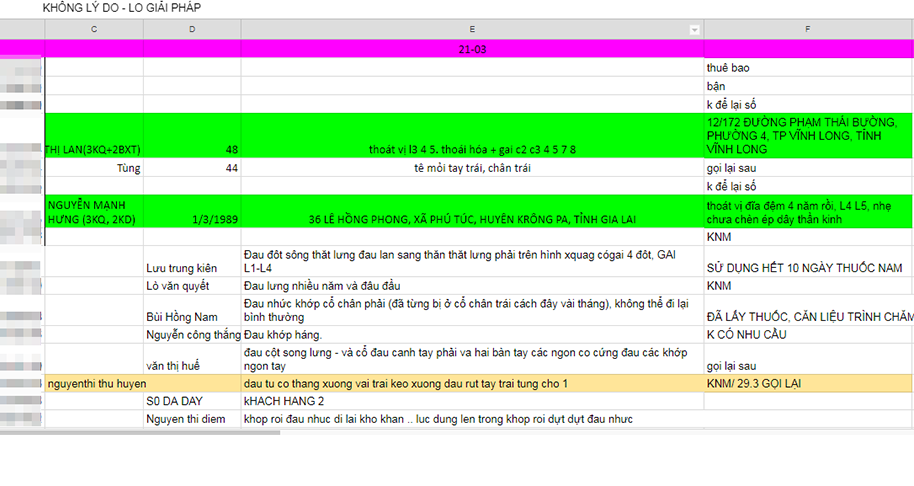Select 'tê mỏi tay trái, chân trái' cell

[x=472, y=168]
